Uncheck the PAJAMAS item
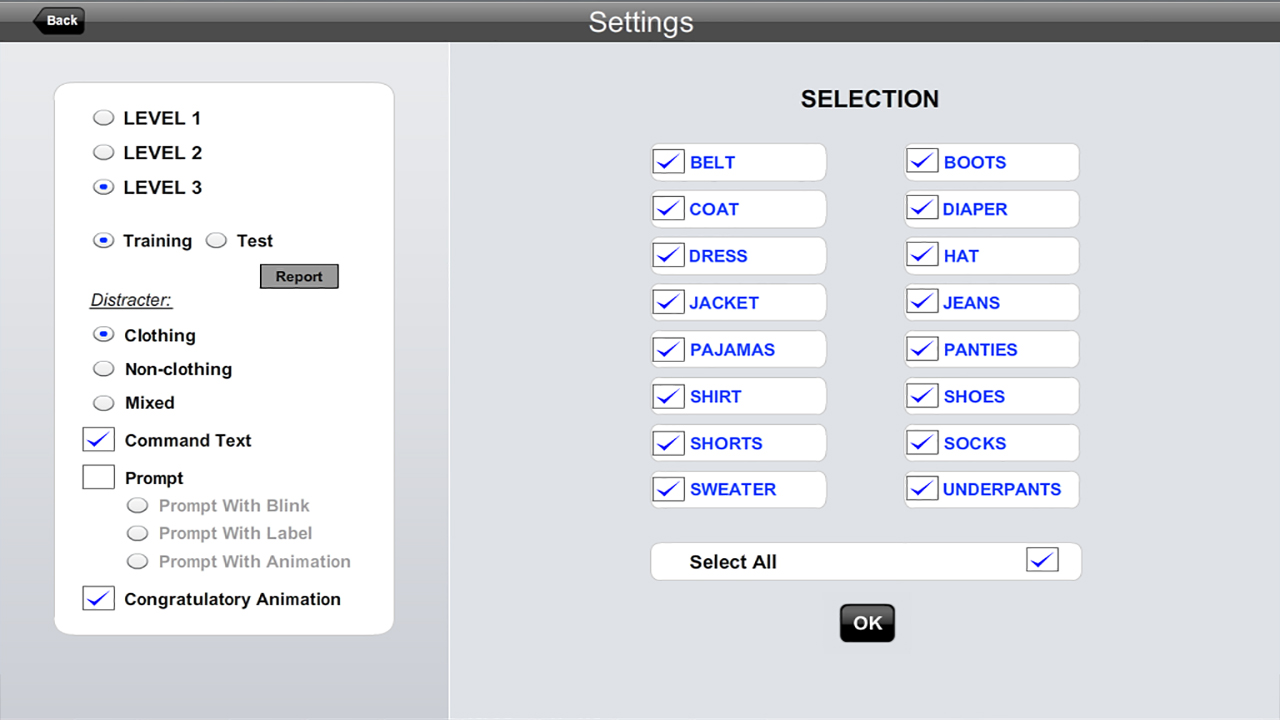 pos(668,349)
